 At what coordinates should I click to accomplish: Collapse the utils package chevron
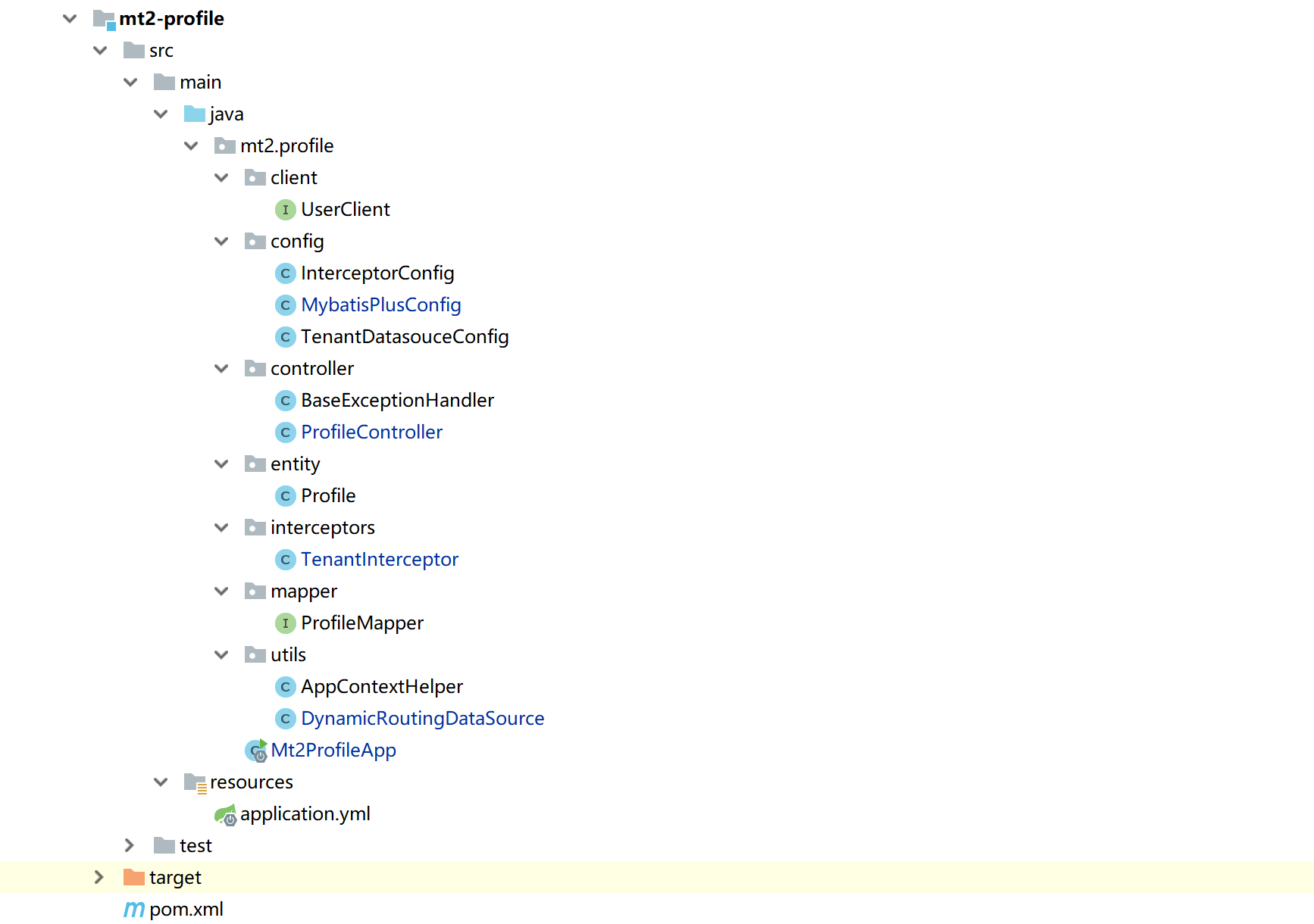[x=221, y=654]
